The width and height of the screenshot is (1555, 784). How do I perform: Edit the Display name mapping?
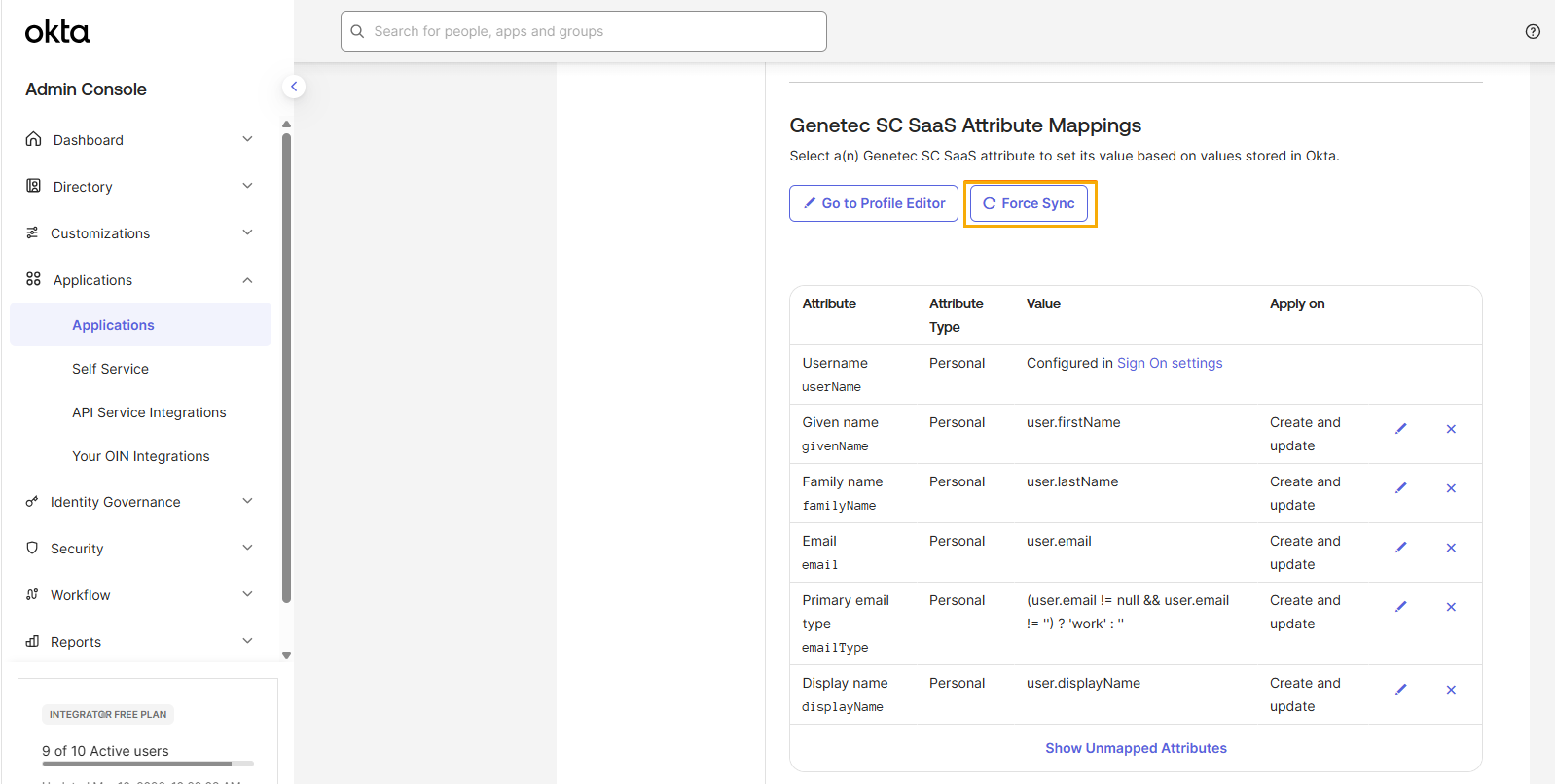[1401, 690]
